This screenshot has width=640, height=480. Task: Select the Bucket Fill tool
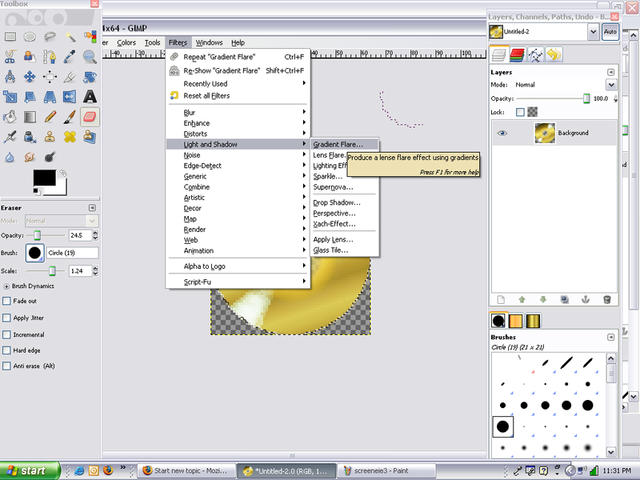pyautogui.click(x=10, y=117)
